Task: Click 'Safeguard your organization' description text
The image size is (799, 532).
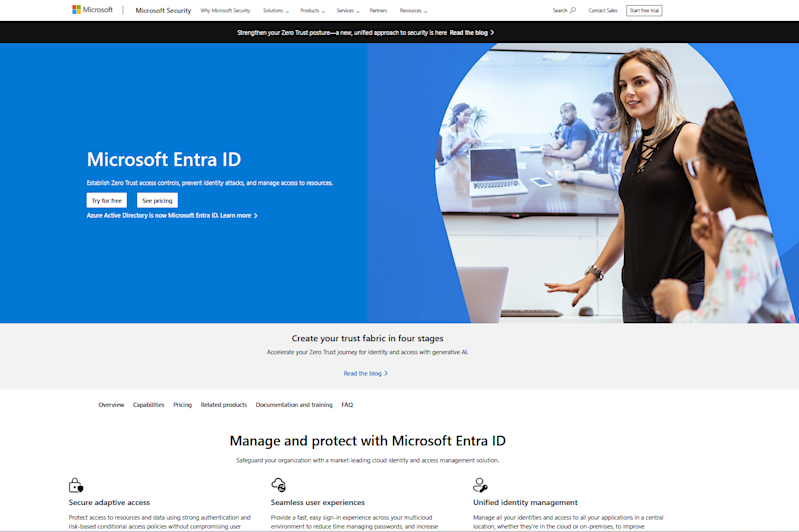Action: click(x=367, y=460)
